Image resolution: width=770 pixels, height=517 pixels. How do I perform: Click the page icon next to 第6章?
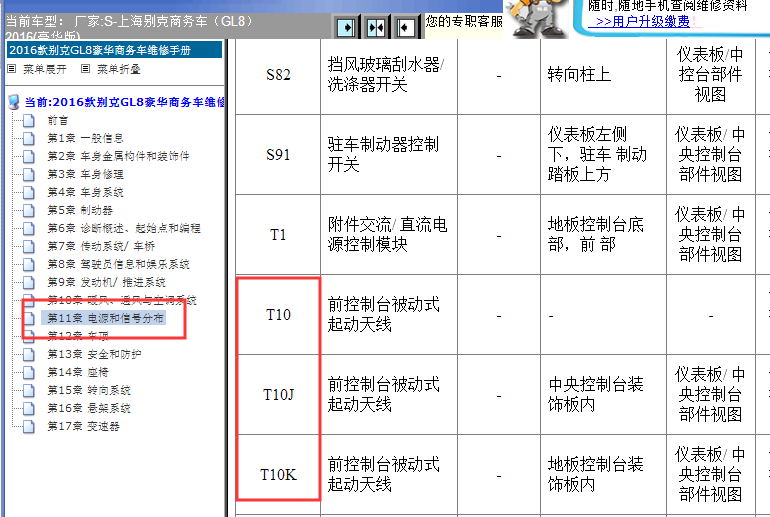(29, 228)
